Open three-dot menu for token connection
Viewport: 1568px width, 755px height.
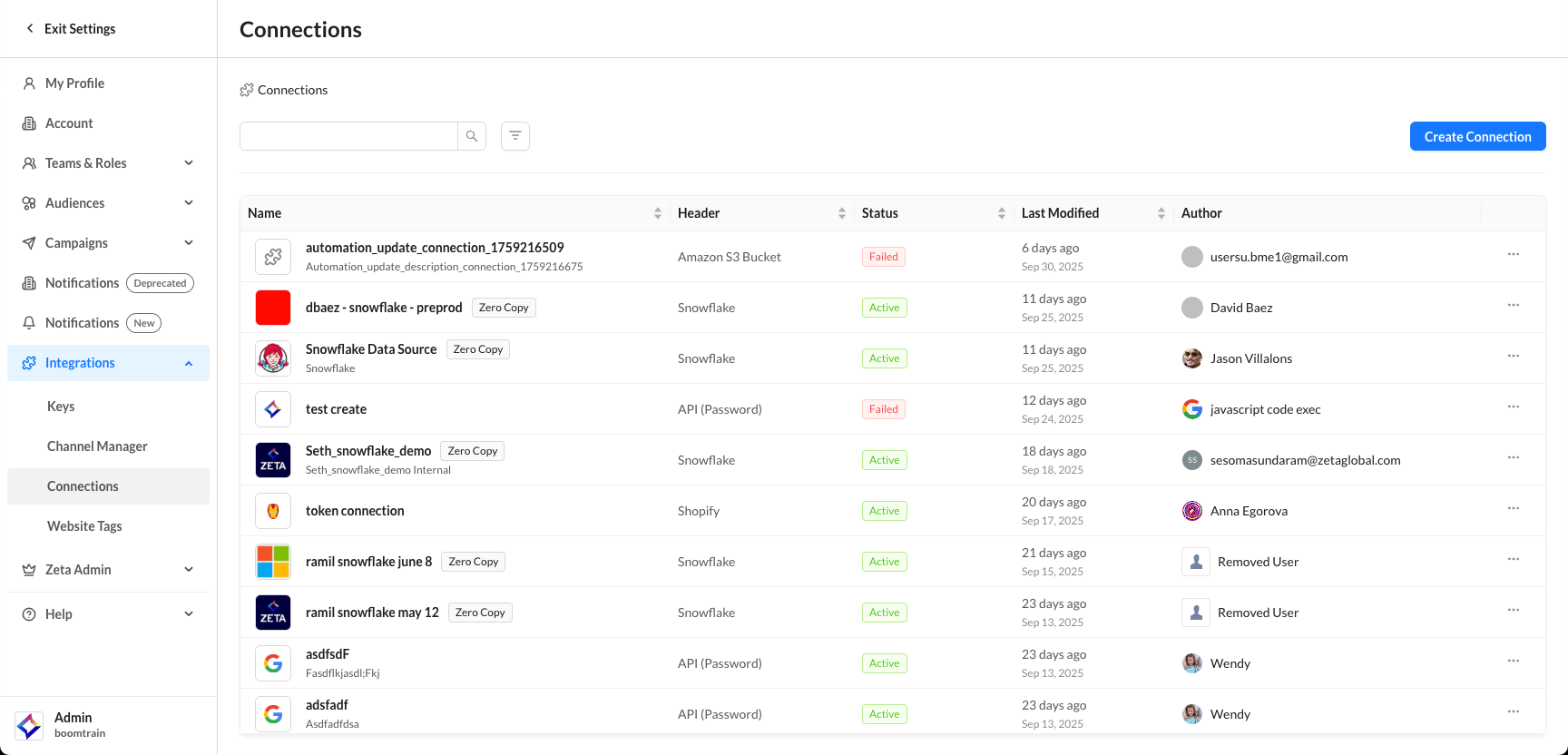point(1513,509)
